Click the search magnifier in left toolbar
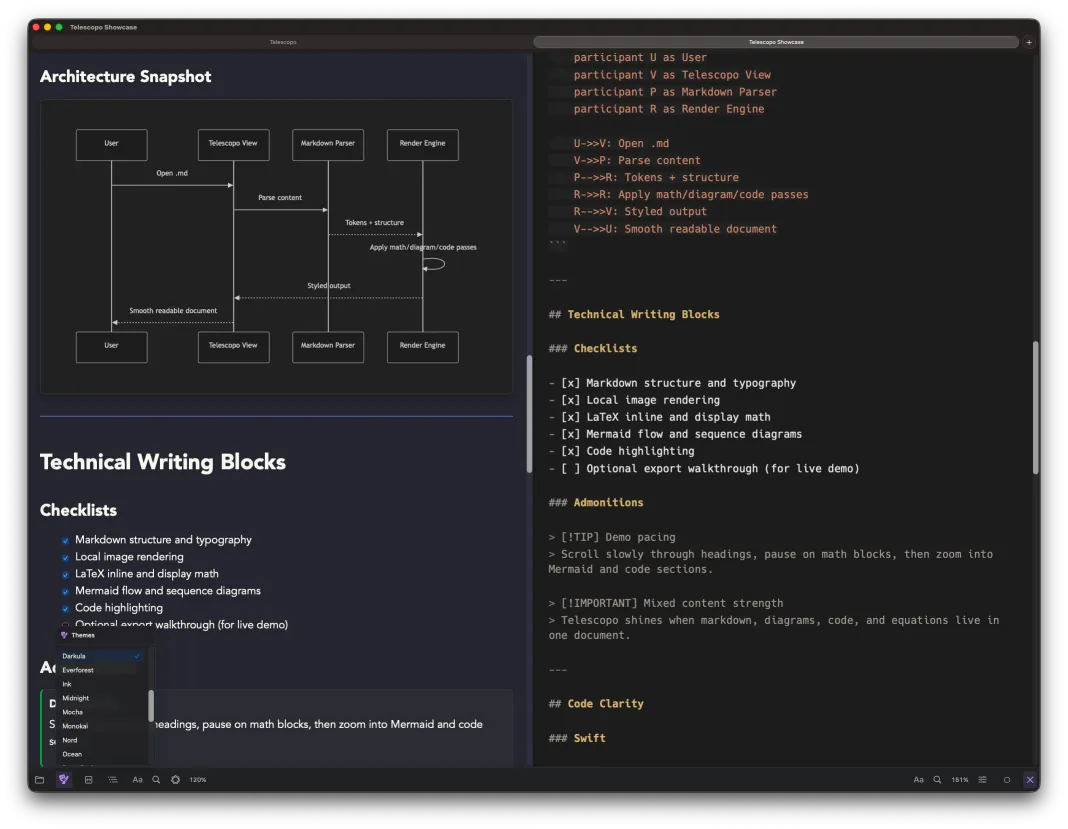Viewport: 1068px width, 829px height. click(x=157, y=779)
